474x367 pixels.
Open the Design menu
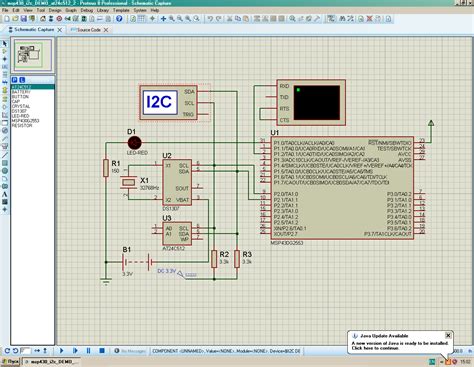[55, 10]
